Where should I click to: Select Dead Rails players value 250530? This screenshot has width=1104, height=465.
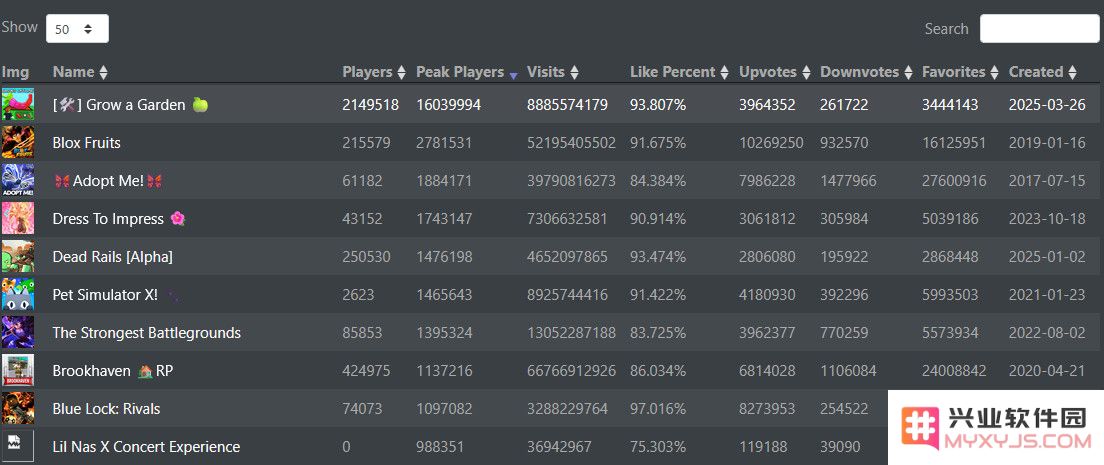point(366,257)
